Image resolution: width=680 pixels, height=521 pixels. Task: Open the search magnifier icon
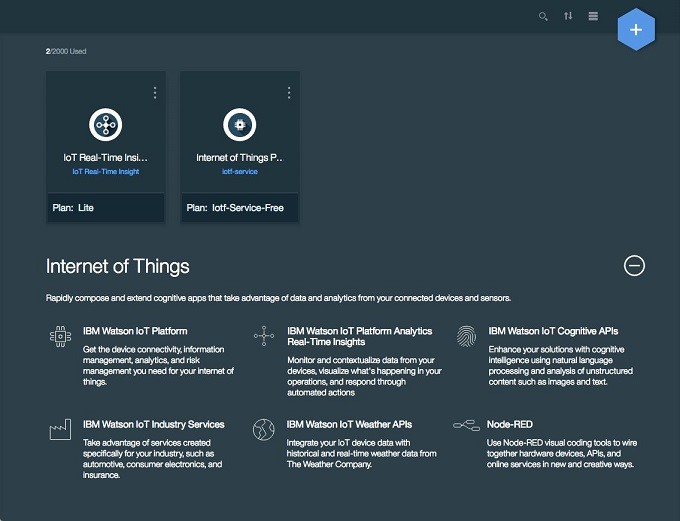pyautogui.click(x=543, y=16)
